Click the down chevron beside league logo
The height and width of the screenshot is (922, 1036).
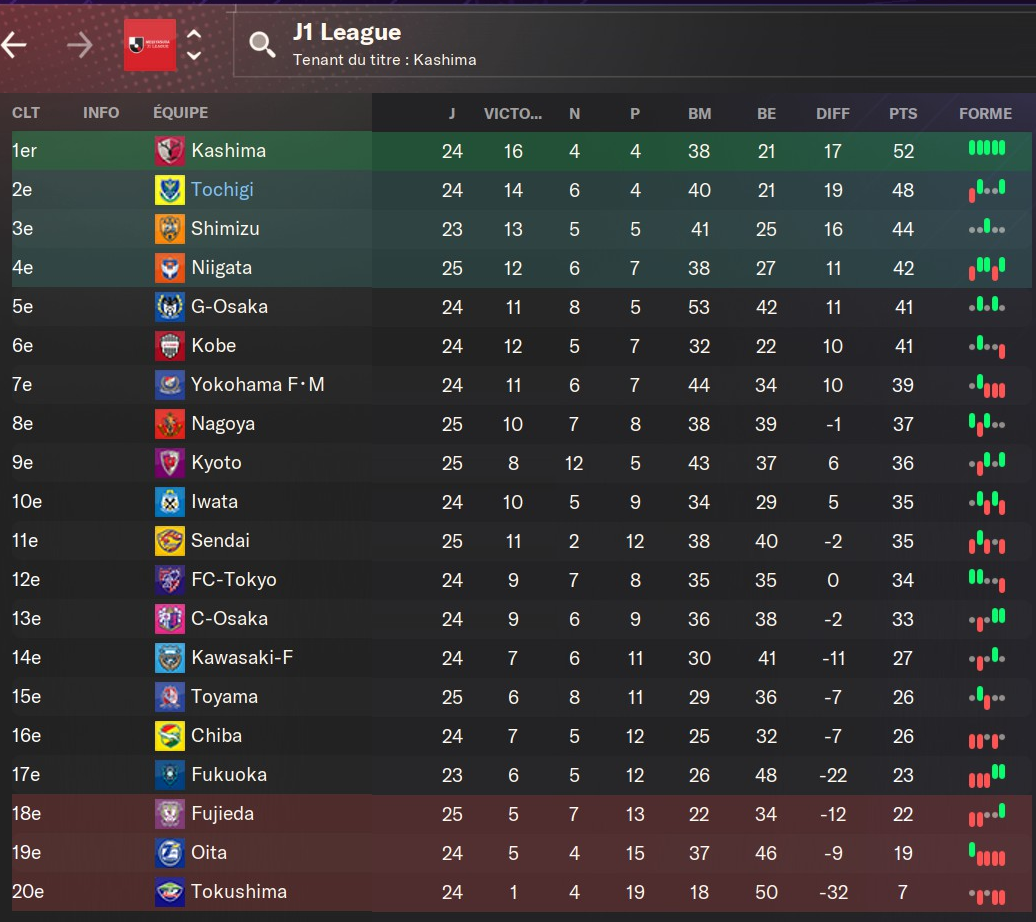pyautogui.click(x=194, y=55)
